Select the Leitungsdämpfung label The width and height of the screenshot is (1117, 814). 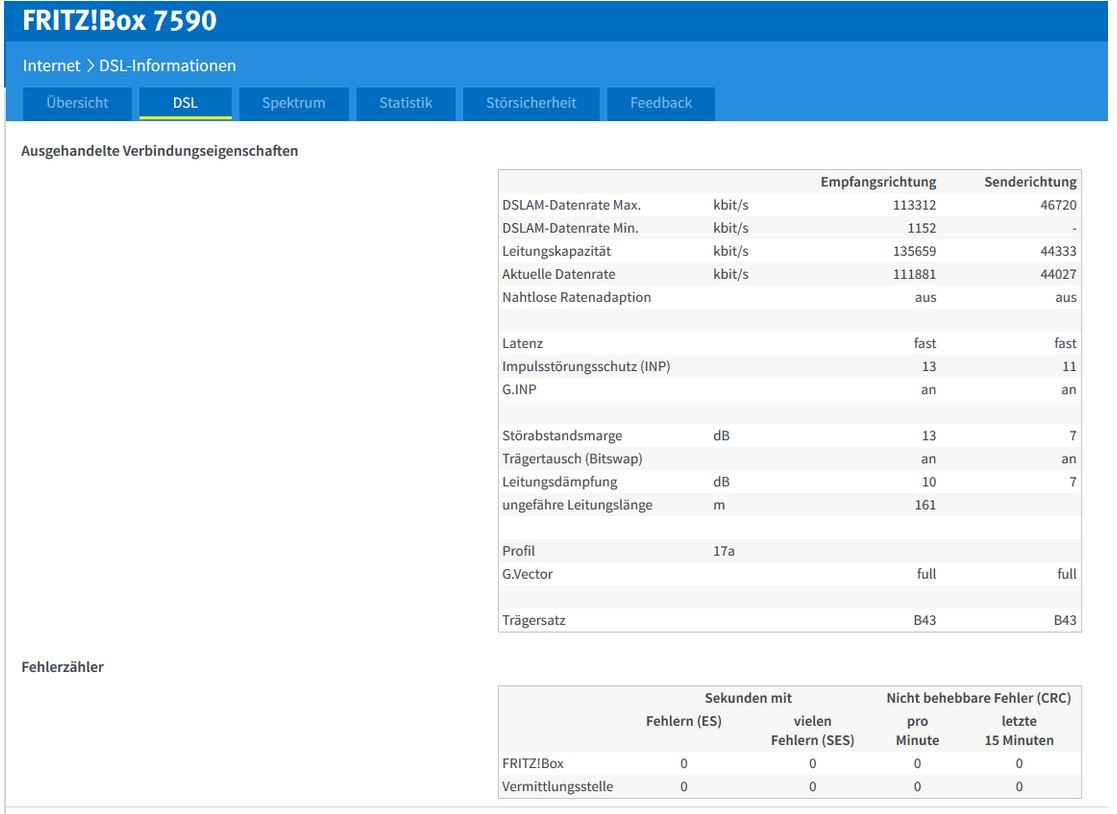[x=559, y=482]
